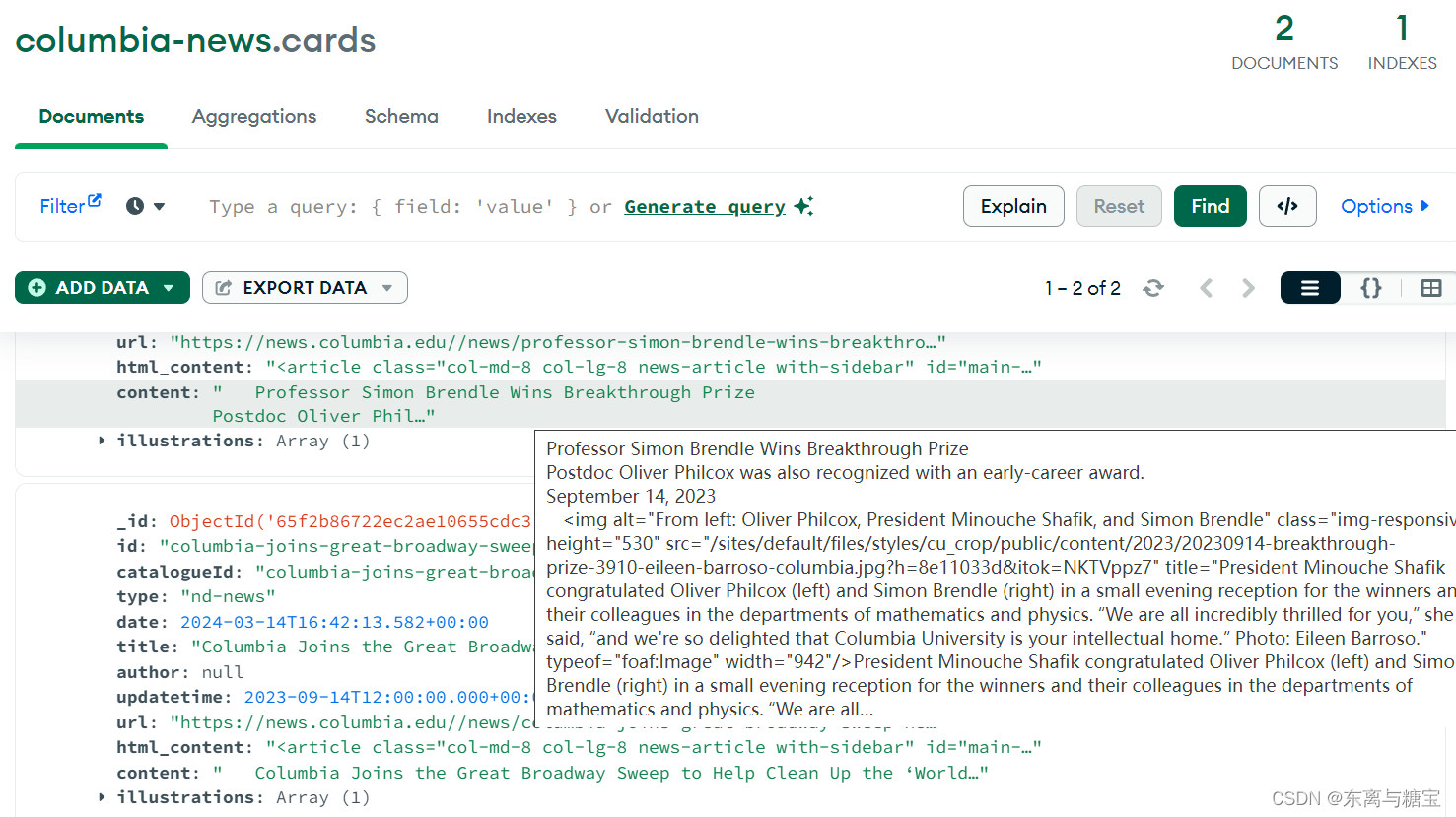Open the Filter external link icon
The width and height of the screenshot is (1456, 817).
click(95, 200)
